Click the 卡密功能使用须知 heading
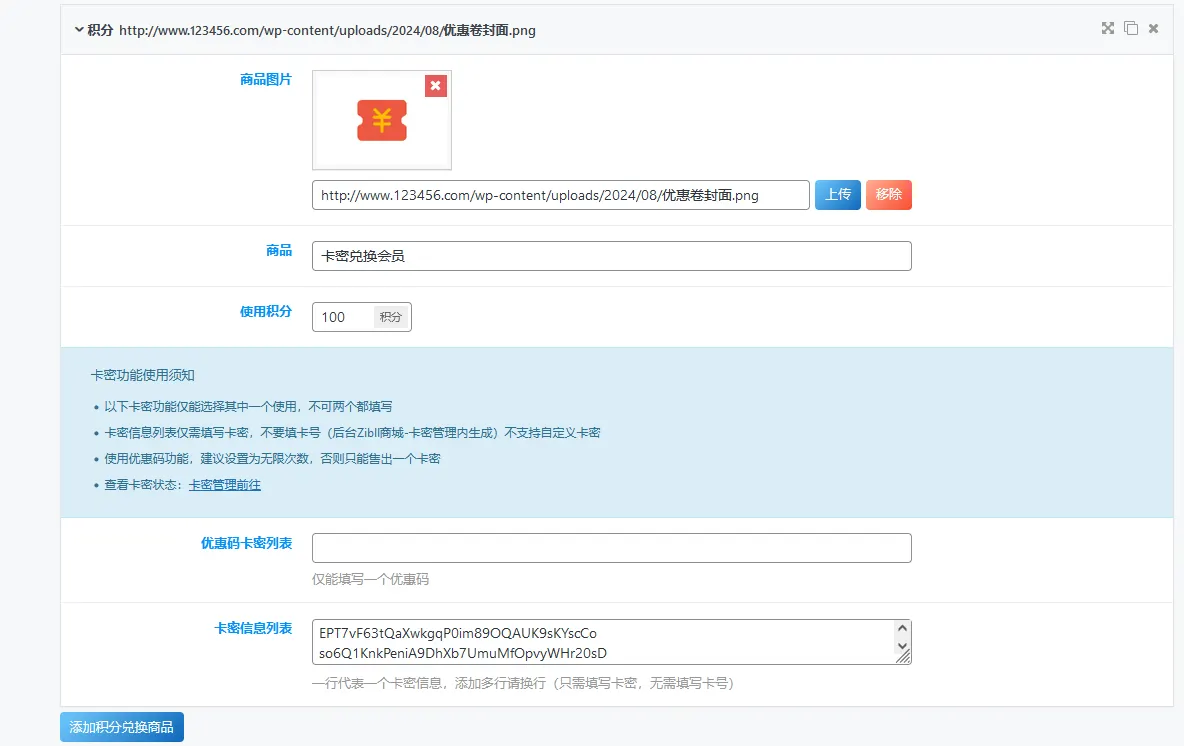The width and height of the screenshot is (1184, 746). tap(143, 375)
